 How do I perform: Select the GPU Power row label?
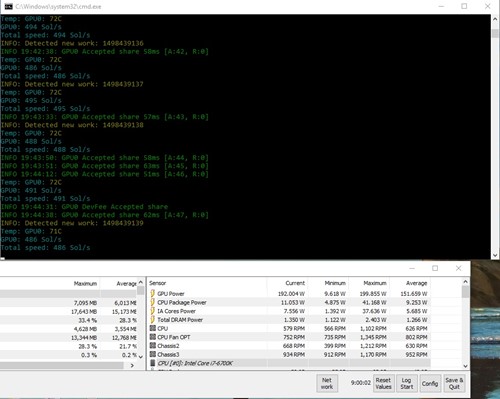[x=171, y=294]
